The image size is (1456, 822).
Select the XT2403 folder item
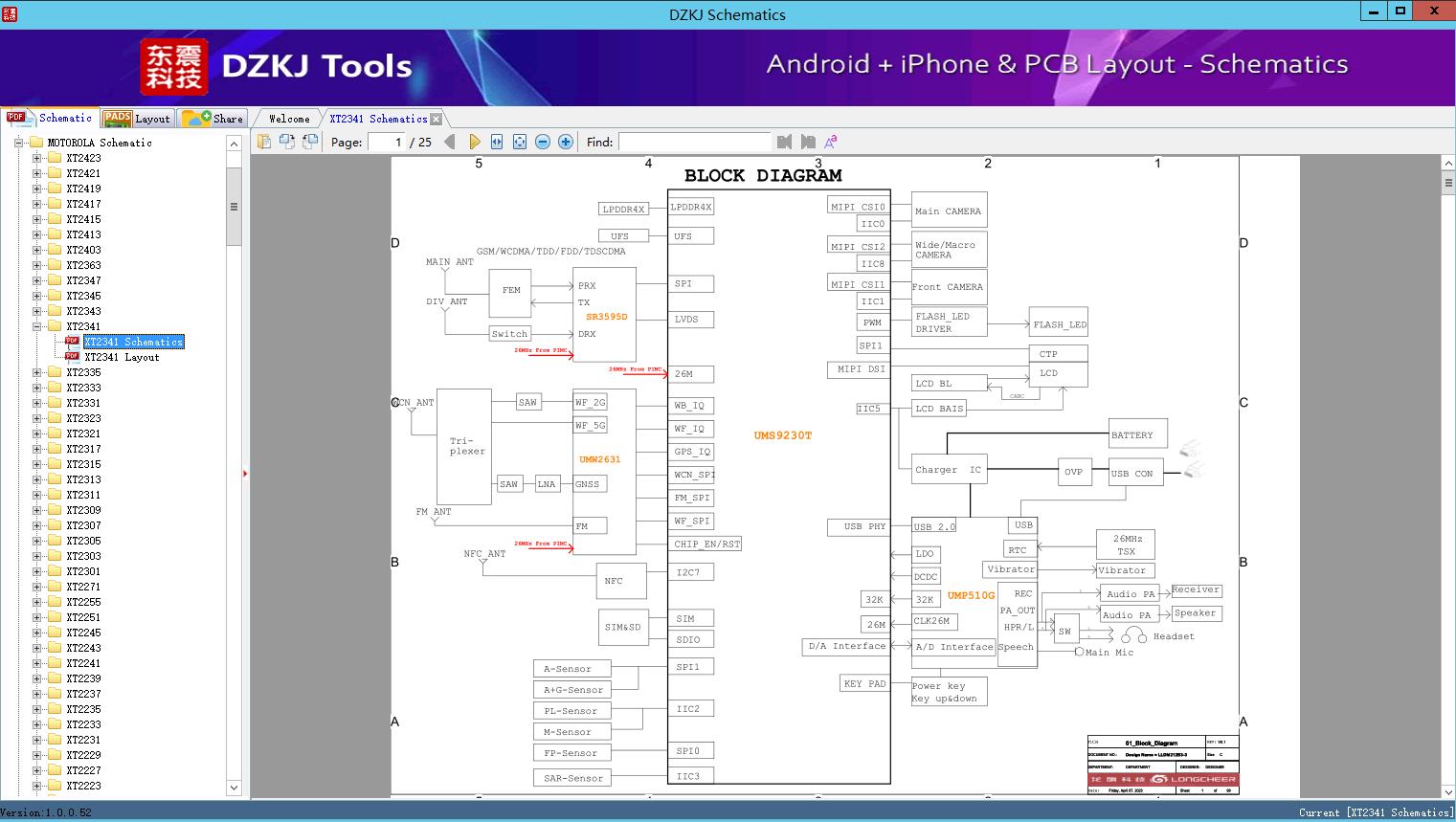(x=83, y=250)
